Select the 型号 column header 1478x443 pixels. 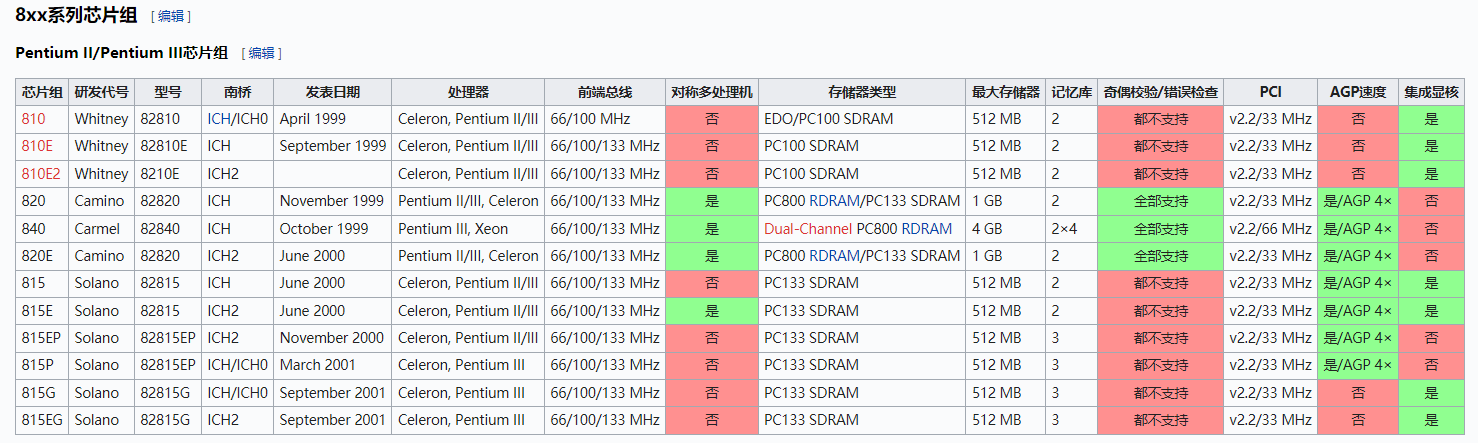[168, 92]
